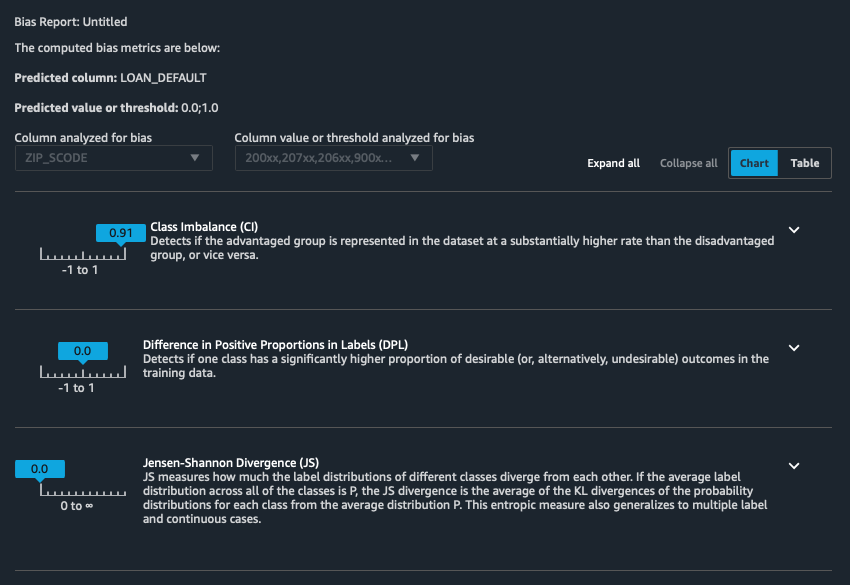
Task: Expand the Difference in Positive Proportions chevron
Action: (x=794, y=348)
